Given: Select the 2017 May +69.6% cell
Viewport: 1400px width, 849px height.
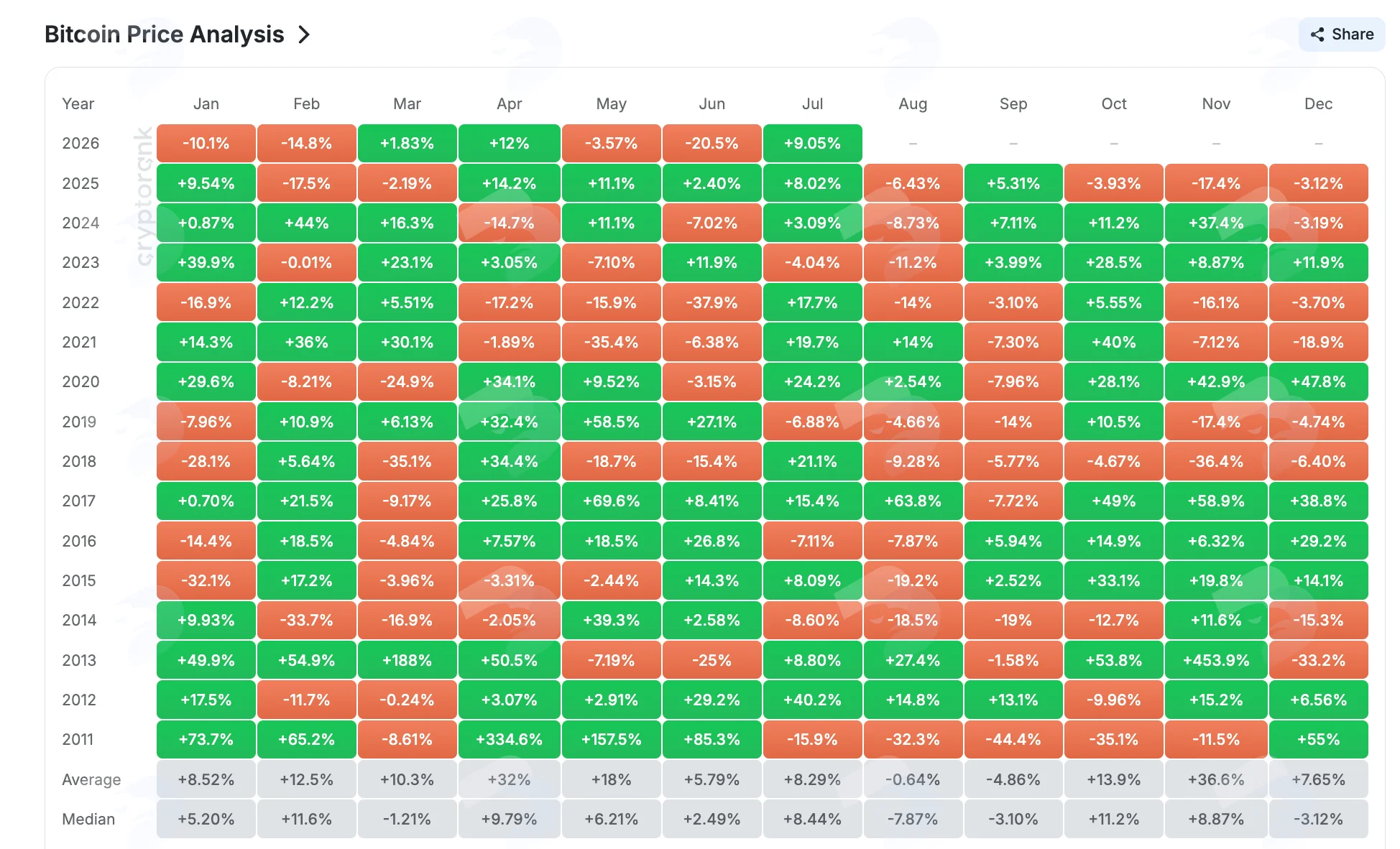Looking at the screenshot, I should [611, 501].
